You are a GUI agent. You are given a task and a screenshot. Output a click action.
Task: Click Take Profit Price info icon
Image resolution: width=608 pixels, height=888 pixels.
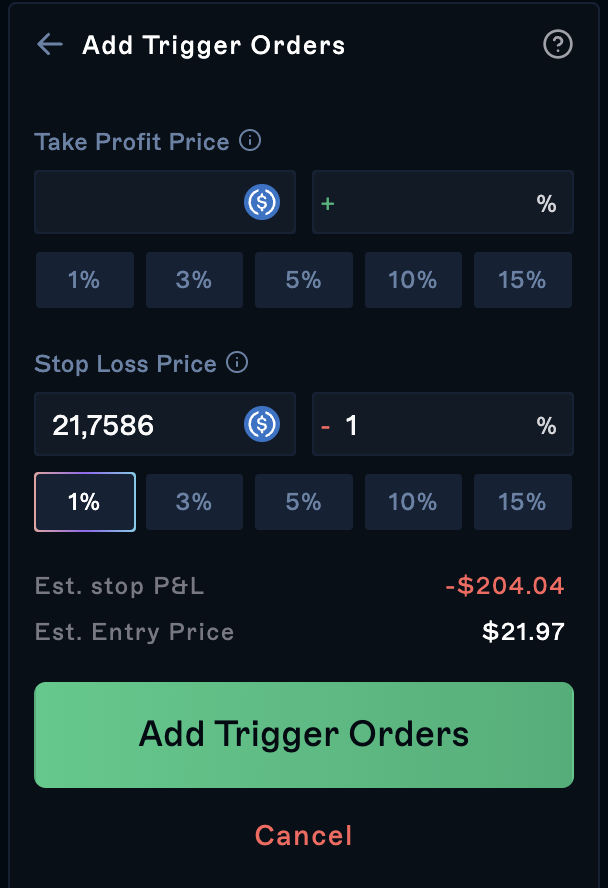pos(251,141)
